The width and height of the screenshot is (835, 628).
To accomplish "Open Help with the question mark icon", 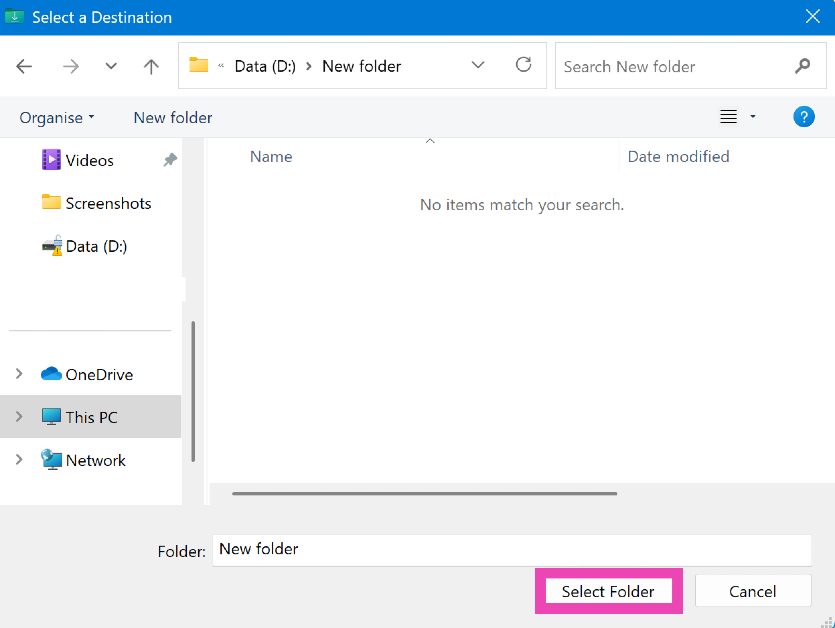I will pos(803,117).
